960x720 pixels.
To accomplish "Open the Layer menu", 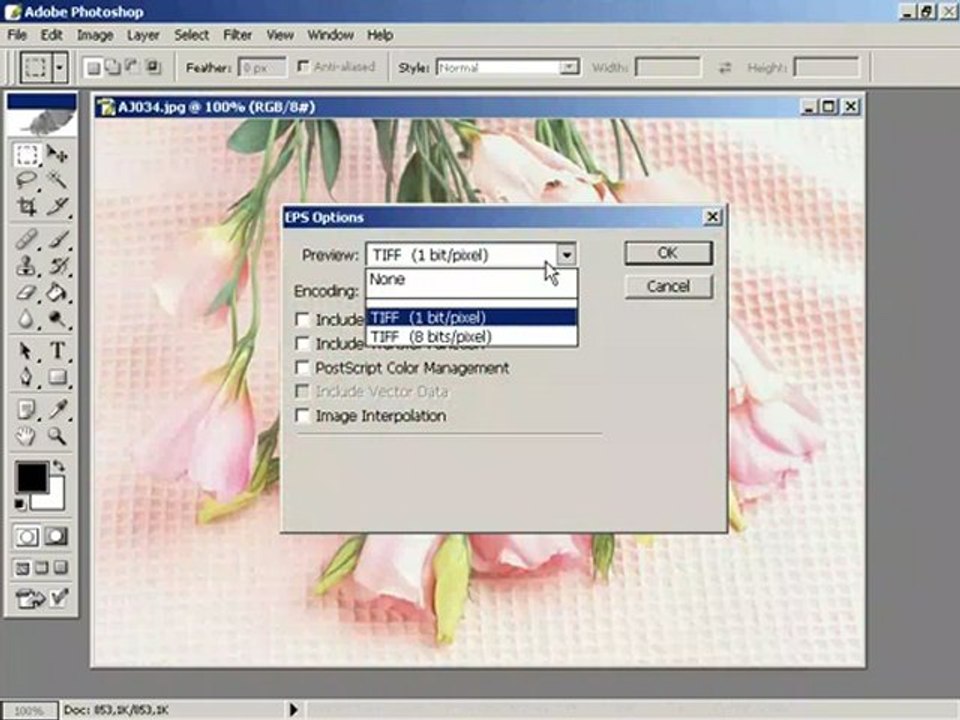I will click(143, 35).
